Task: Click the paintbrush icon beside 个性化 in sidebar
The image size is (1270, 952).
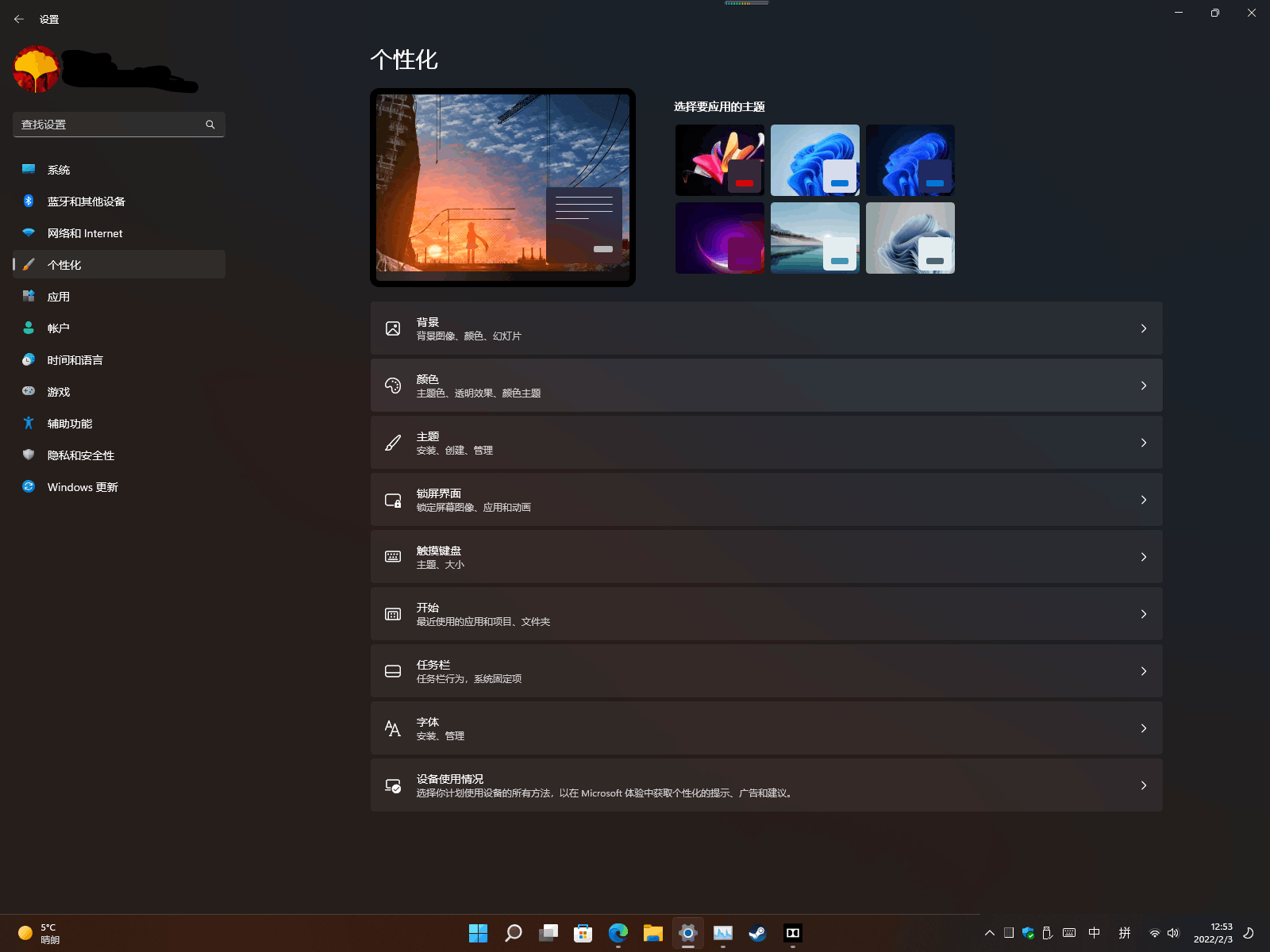Action: point(29,264)
